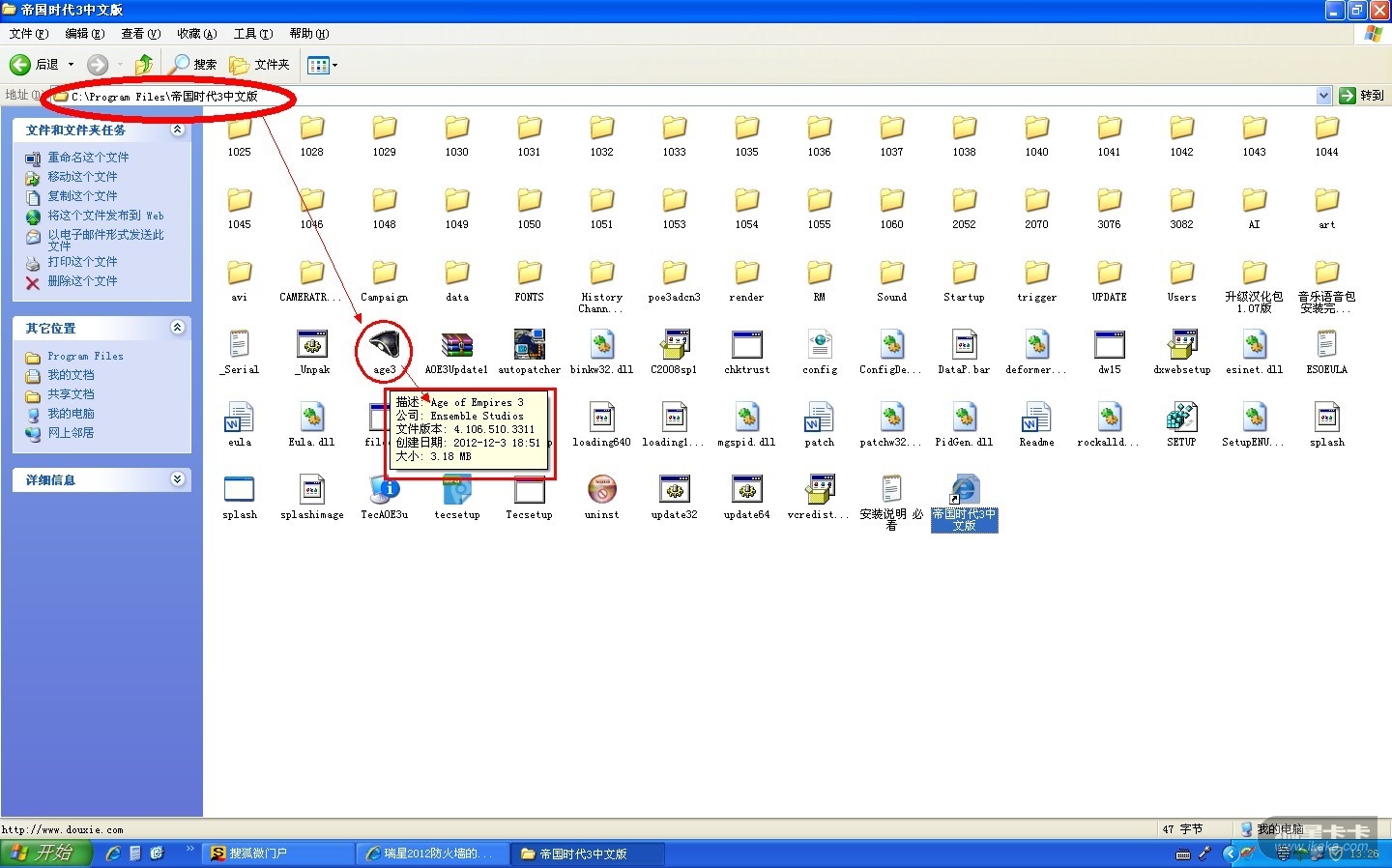Image resolution: width=1392 pixels, height=868 pixels.
Task: Select the tecsetup file icon
Action: click(x=456, y=490)
